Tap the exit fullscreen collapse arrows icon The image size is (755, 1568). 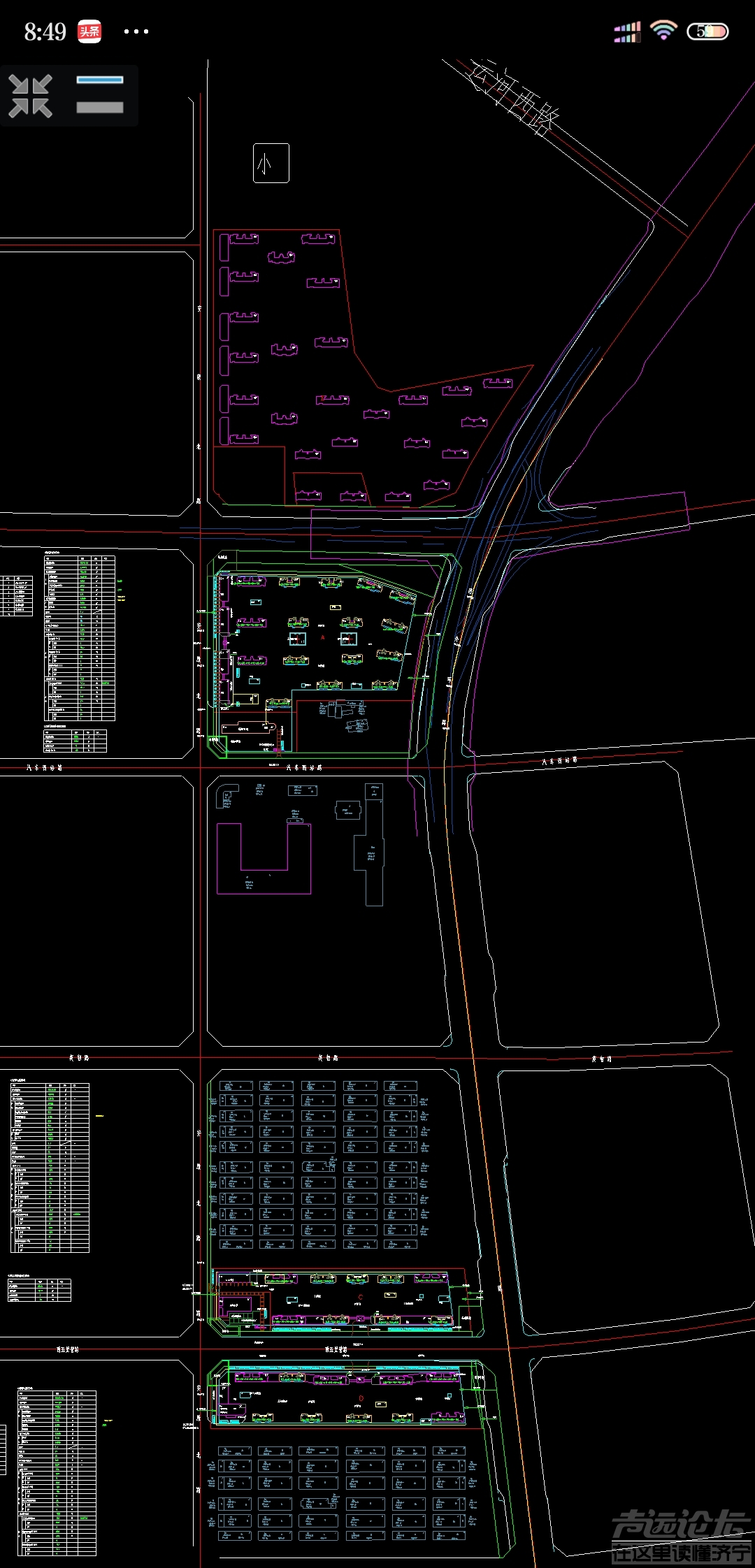31,96
